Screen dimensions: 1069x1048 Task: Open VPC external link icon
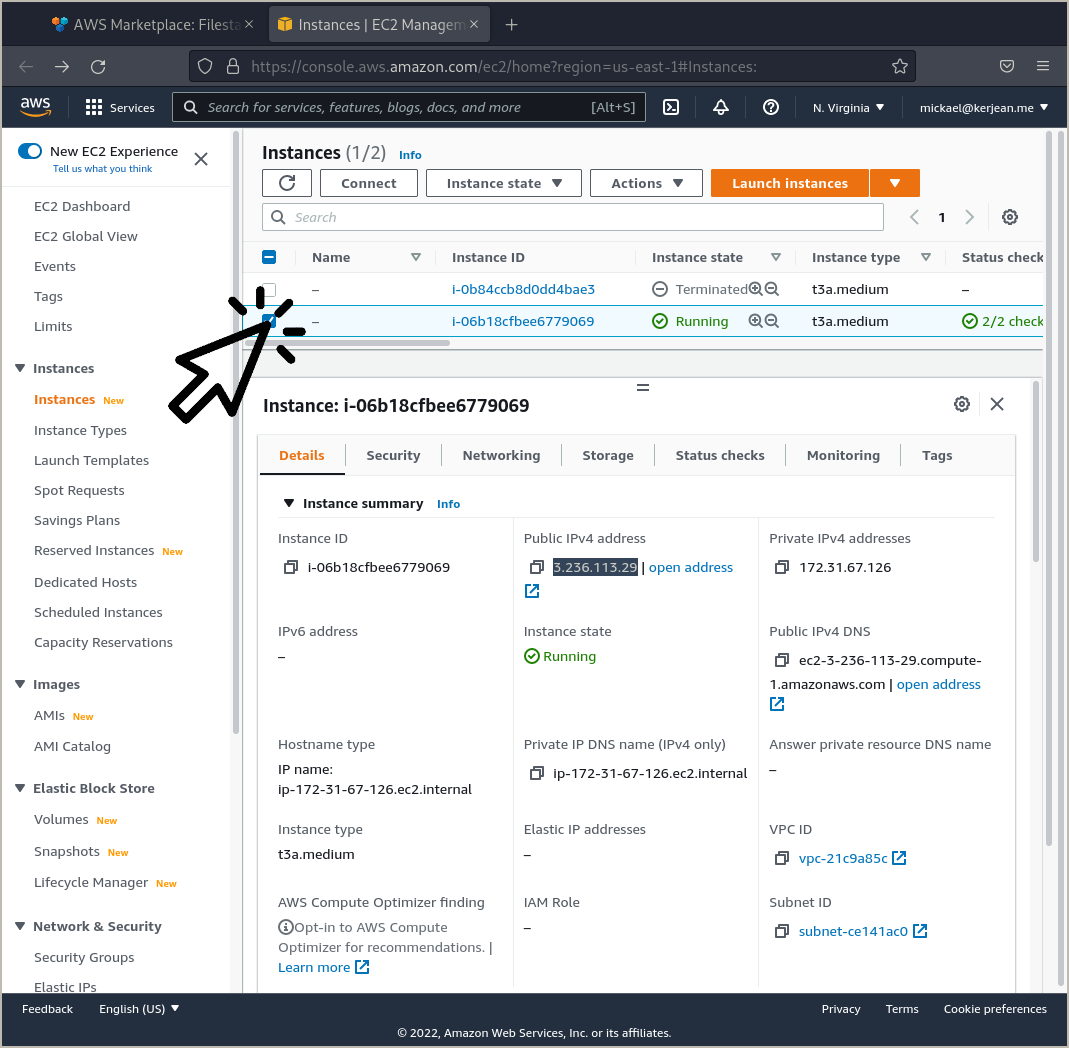coord(899,858)
